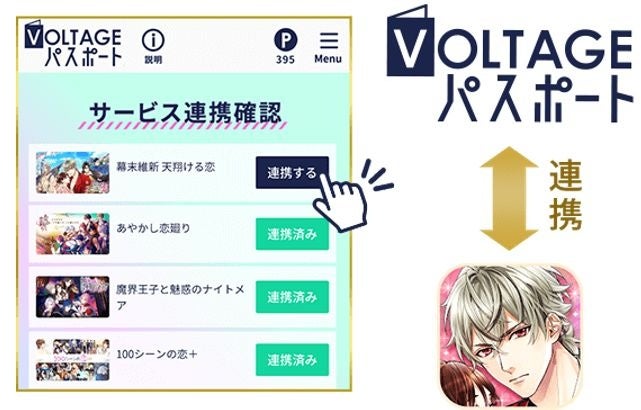Screen dimensions: 641x410
Task: Click 連携済み button for あやかし恋廻り
Action: pos(292,234)
